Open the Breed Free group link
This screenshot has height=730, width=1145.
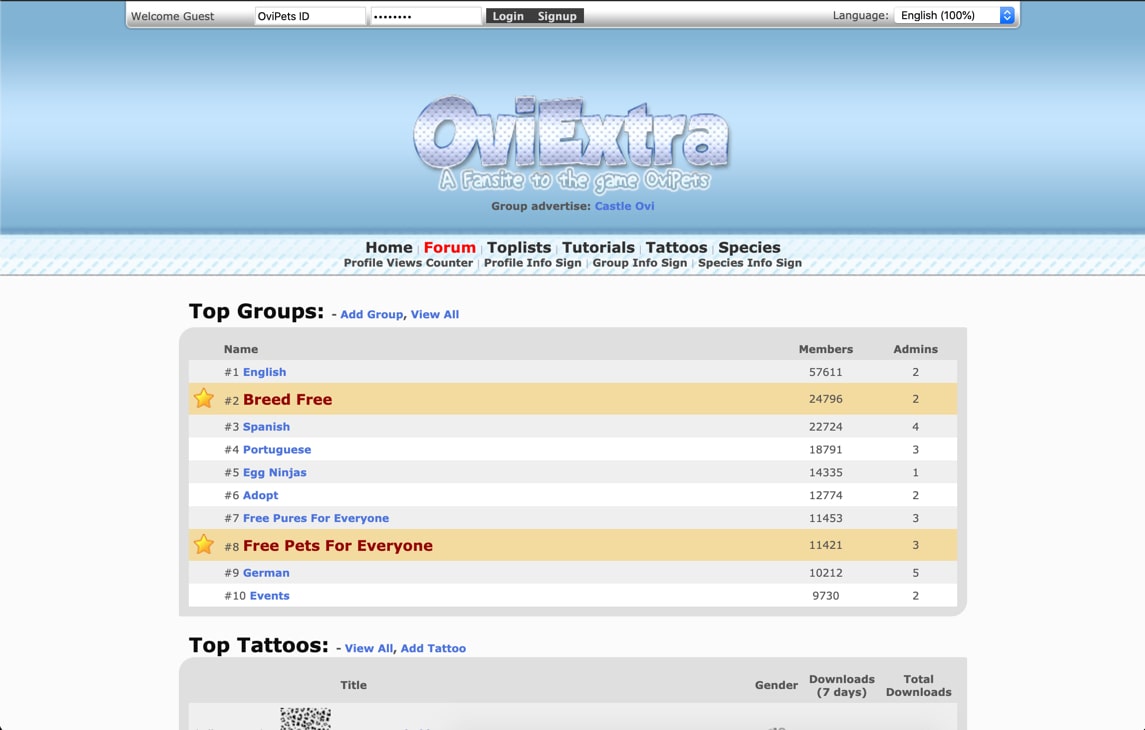(x=287, y=399)
